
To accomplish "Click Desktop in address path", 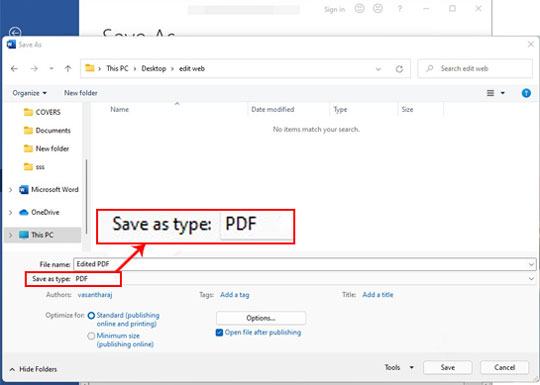I will pos(154,69).
